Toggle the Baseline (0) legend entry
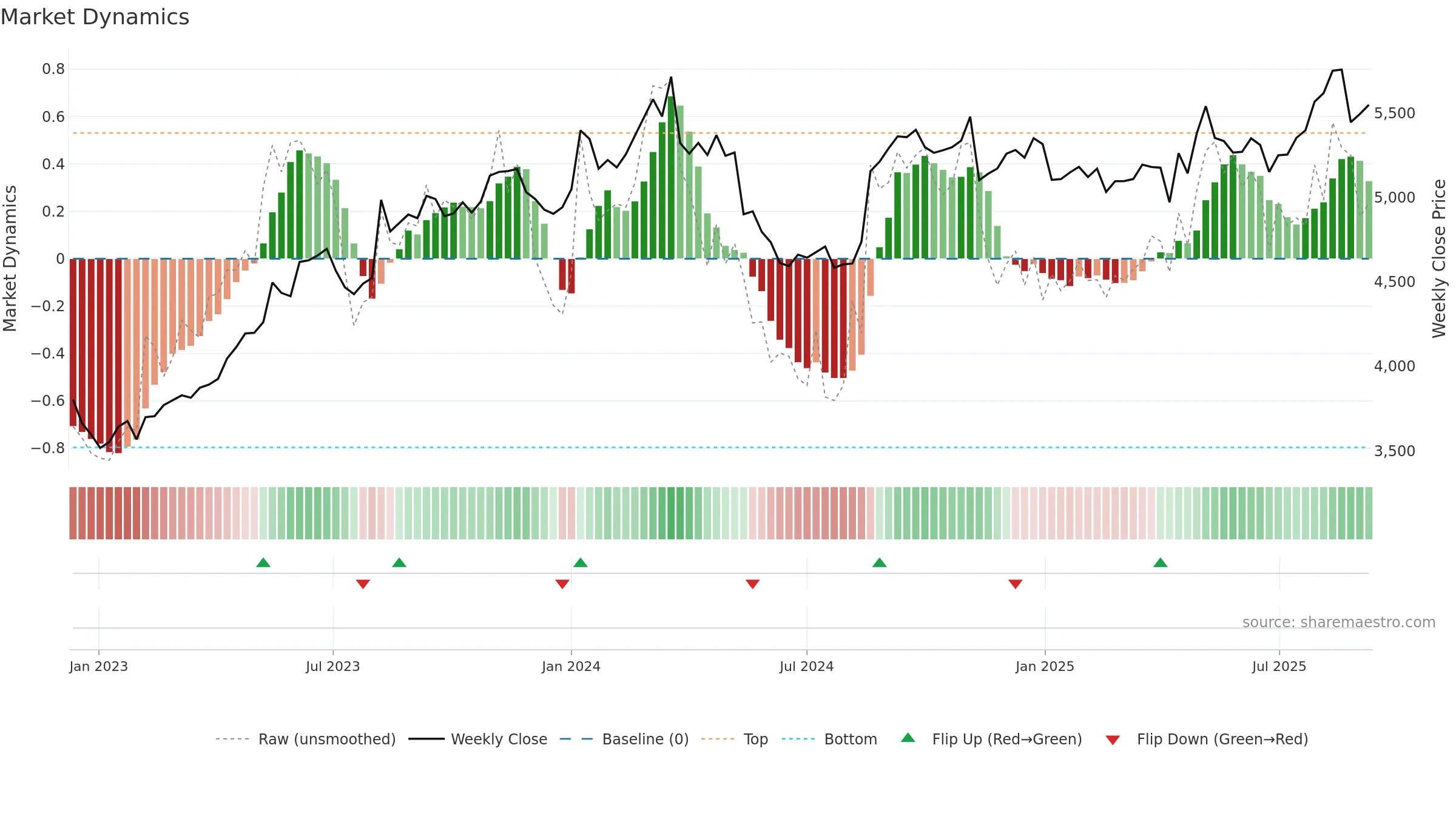The image size is (1456, 819). point(624,739)
